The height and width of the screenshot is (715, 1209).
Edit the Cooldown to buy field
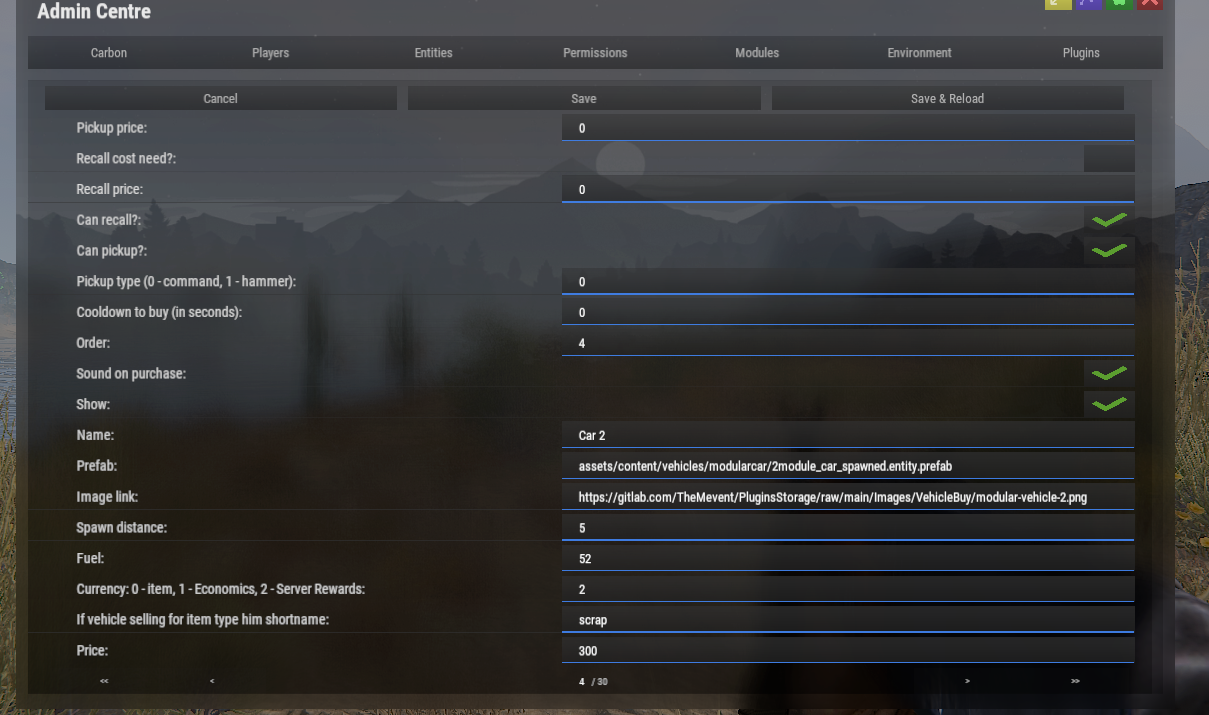848,313
